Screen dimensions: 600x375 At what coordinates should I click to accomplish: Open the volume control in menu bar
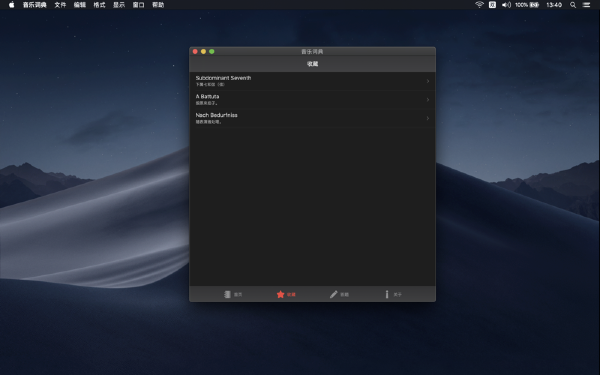(506, 5)
